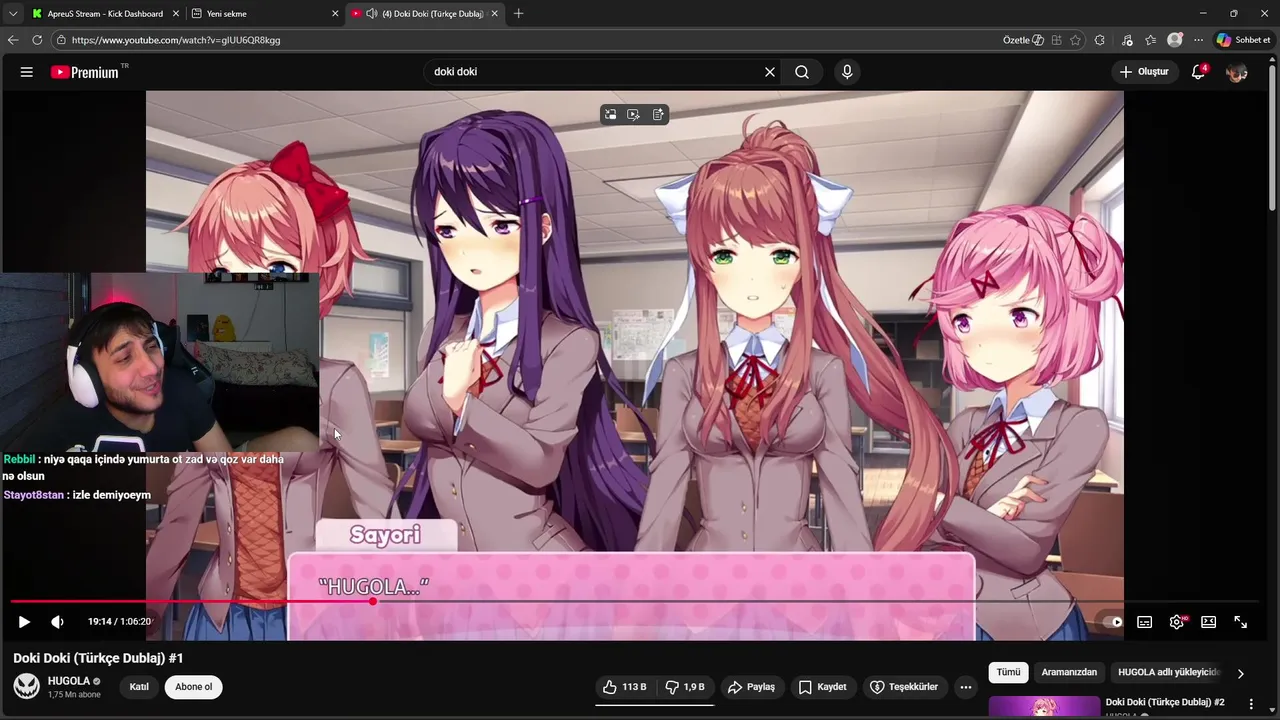Open the browser profile avatar

tap(1175, 40)
